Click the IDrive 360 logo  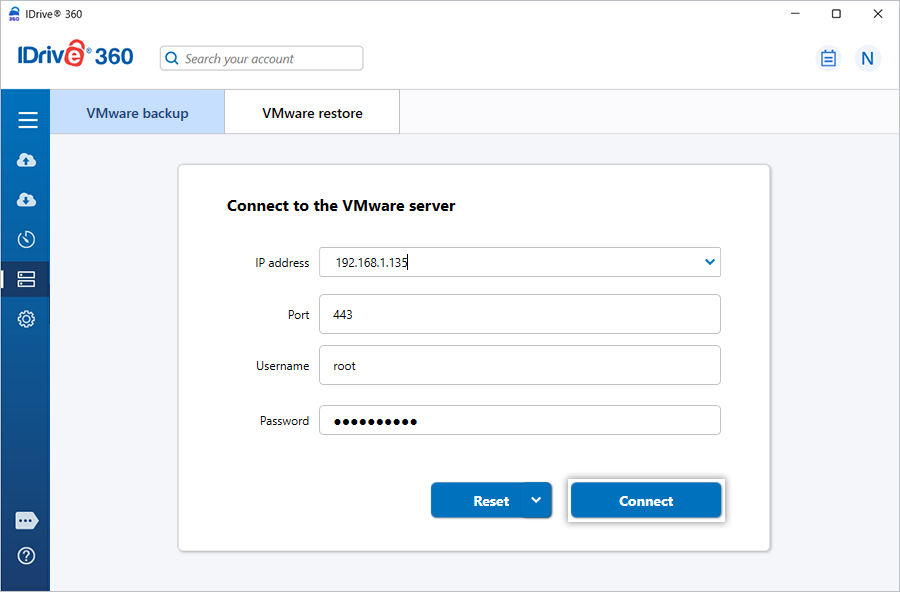click(75, 55)
